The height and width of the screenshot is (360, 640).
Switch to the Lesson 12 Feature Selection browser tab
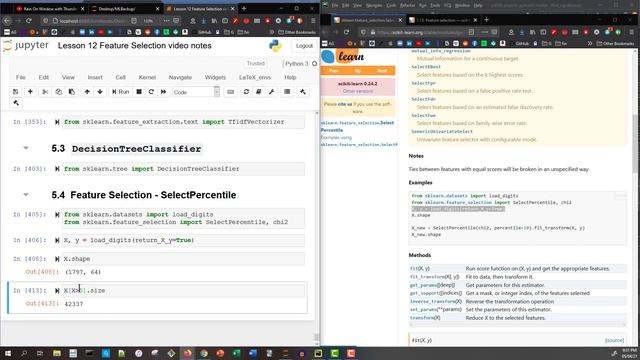(201, 9)
